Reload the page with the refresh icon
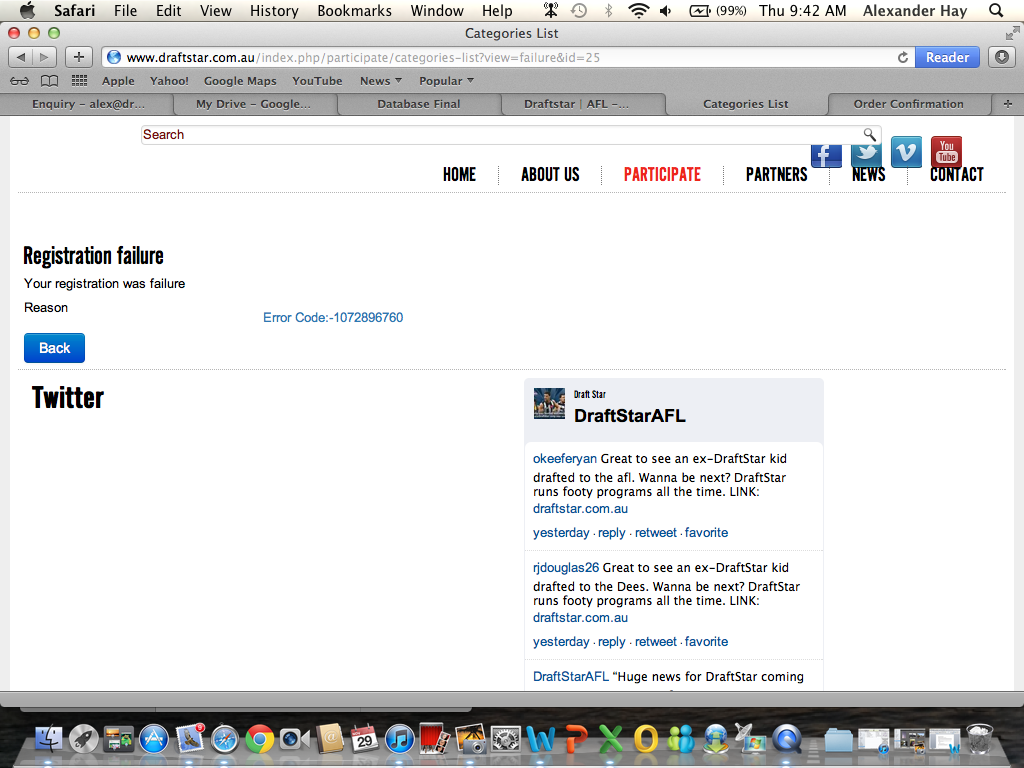Screen dimensions: 1024x768 (903, 57)
